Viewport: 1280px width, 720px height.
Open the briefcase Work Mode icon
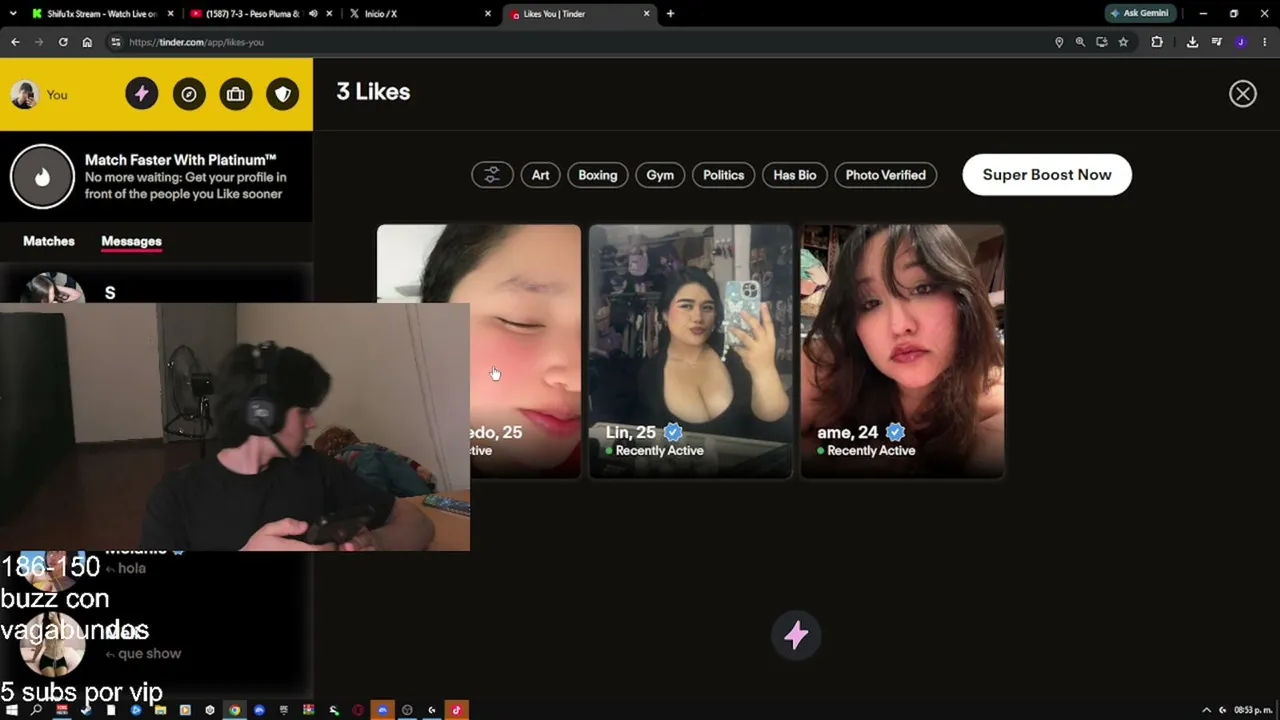click(236, 94)
